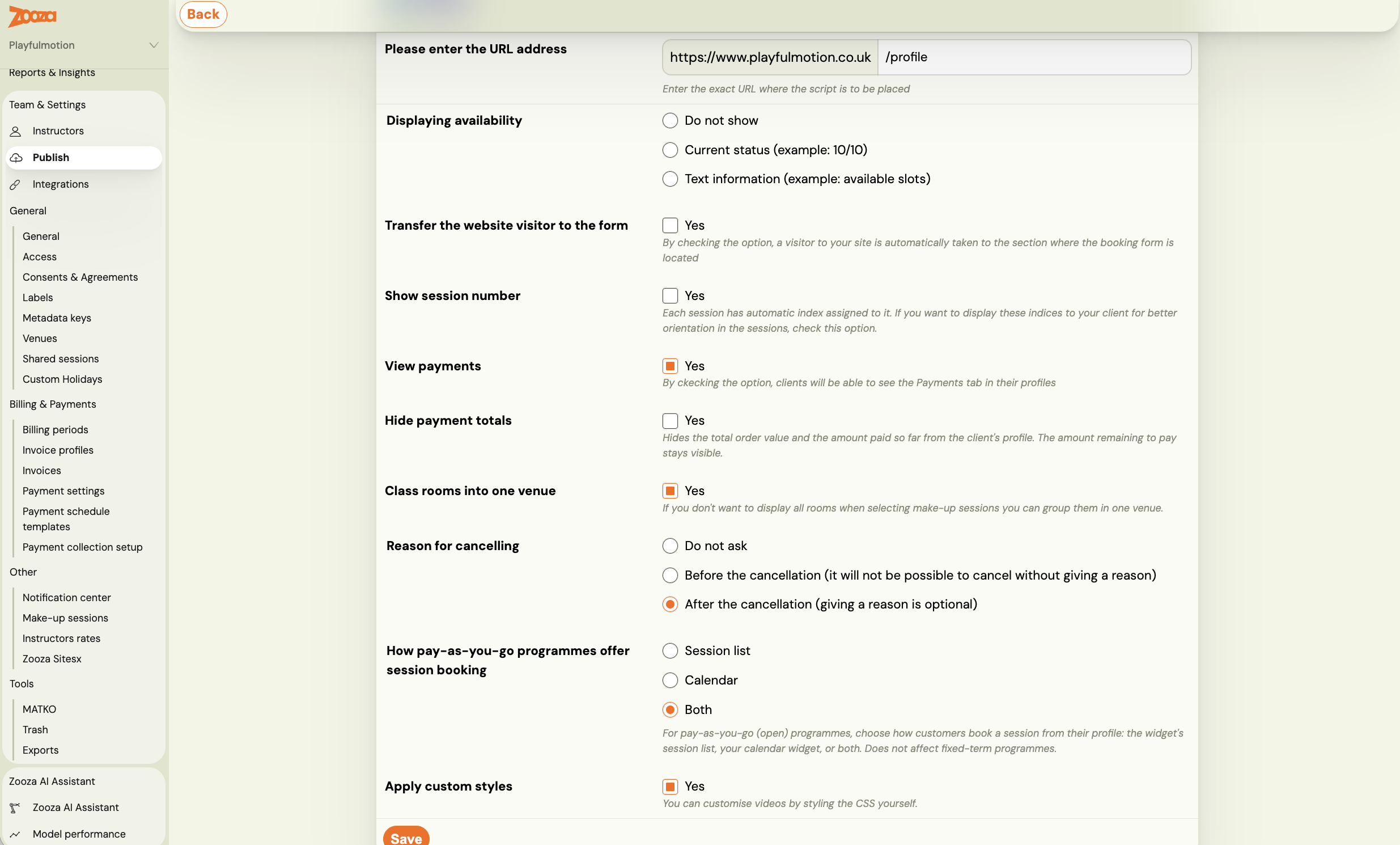Expand the Playfulmotion account dropdown
This screenshot has width=1400, height=845.
coord(84,45)
